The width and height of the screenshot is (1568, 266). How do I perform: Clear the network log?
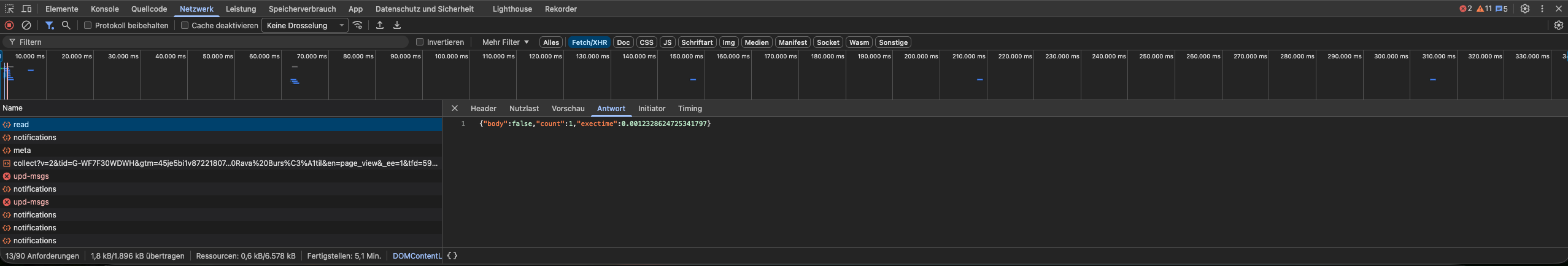click(x=26, y=25)
